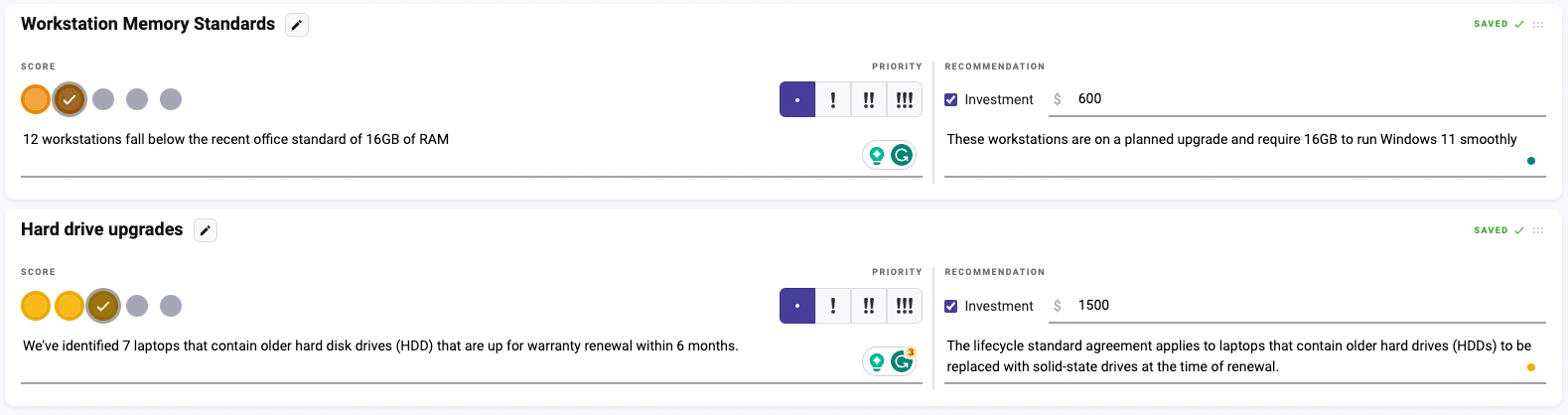
Task: Uncheck Investment checkbox for Hard drive upgrades
Action: [951, 306]
